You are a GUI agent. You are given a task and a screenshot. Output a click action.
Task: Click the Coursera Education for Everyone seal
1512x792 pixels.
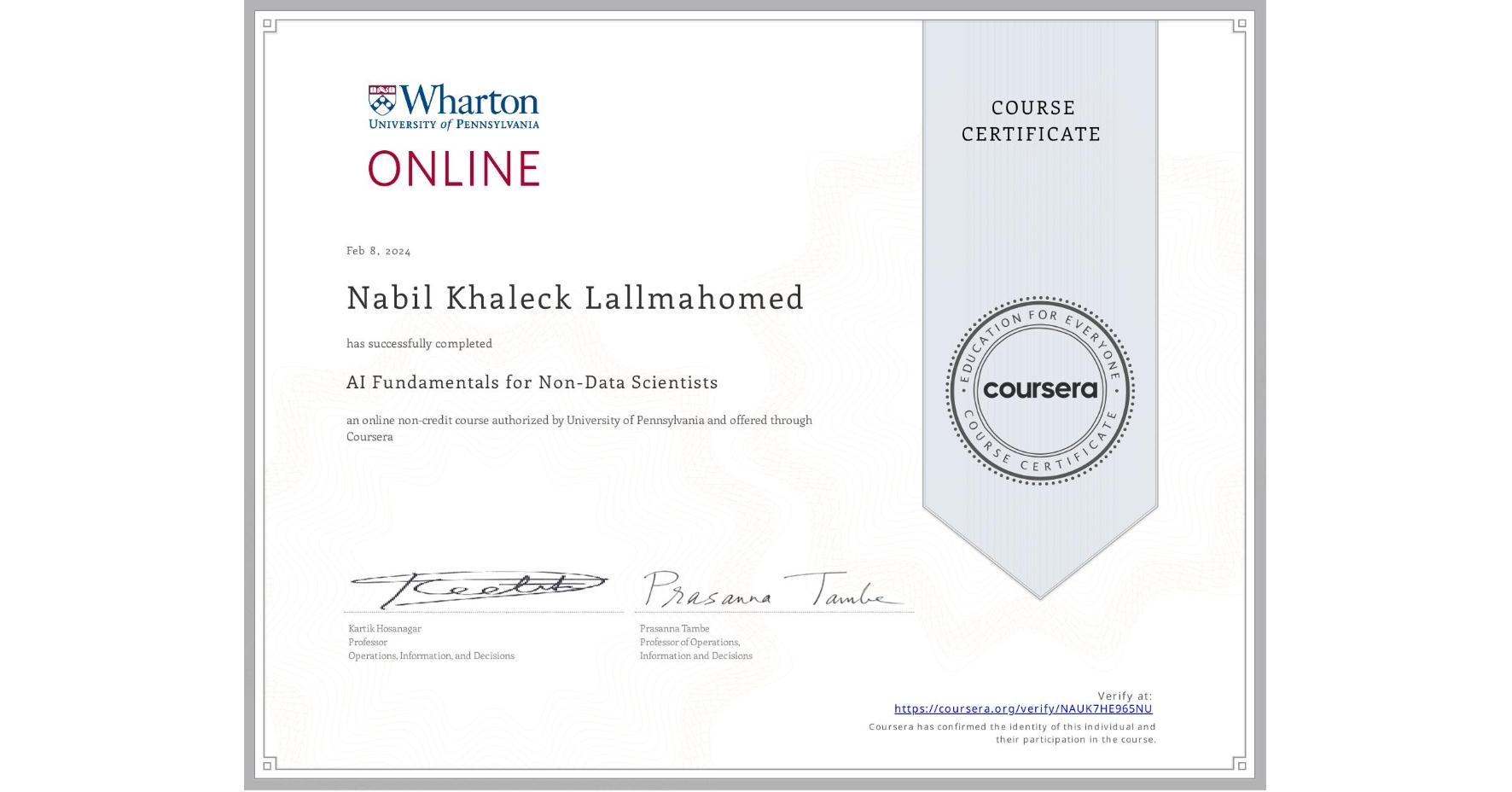[x=1040, y=390]
